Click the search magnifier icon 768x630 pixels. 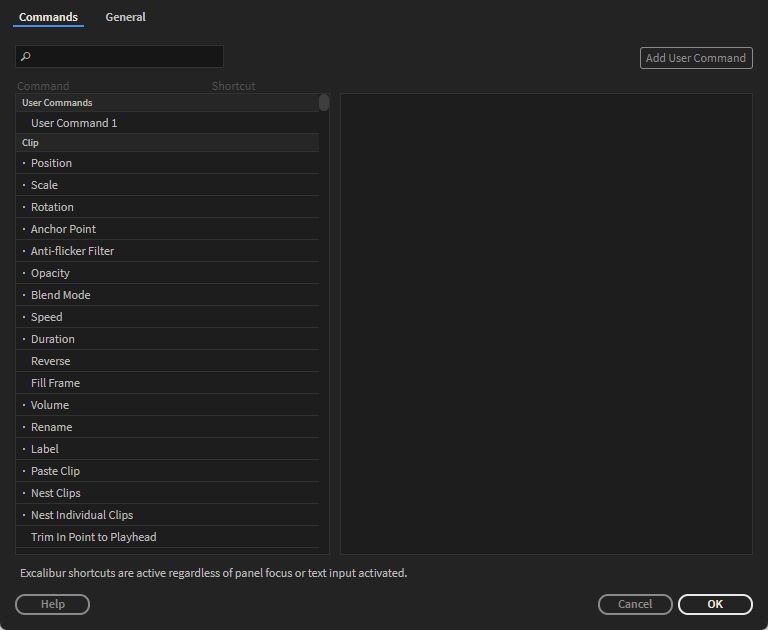click(x=26, y=57)
